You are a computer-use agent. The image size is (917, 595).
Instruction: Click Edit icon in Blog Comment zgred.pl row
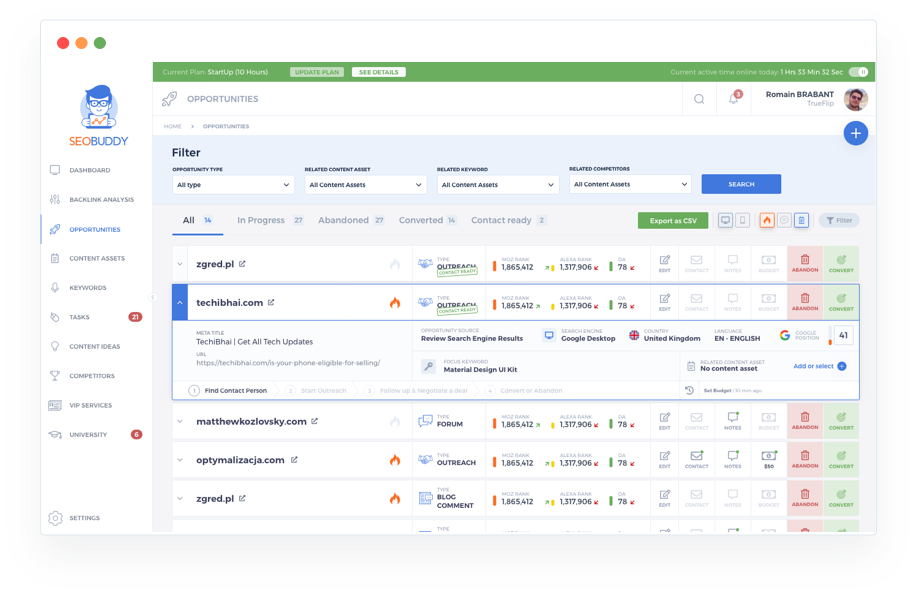point(664,498)
